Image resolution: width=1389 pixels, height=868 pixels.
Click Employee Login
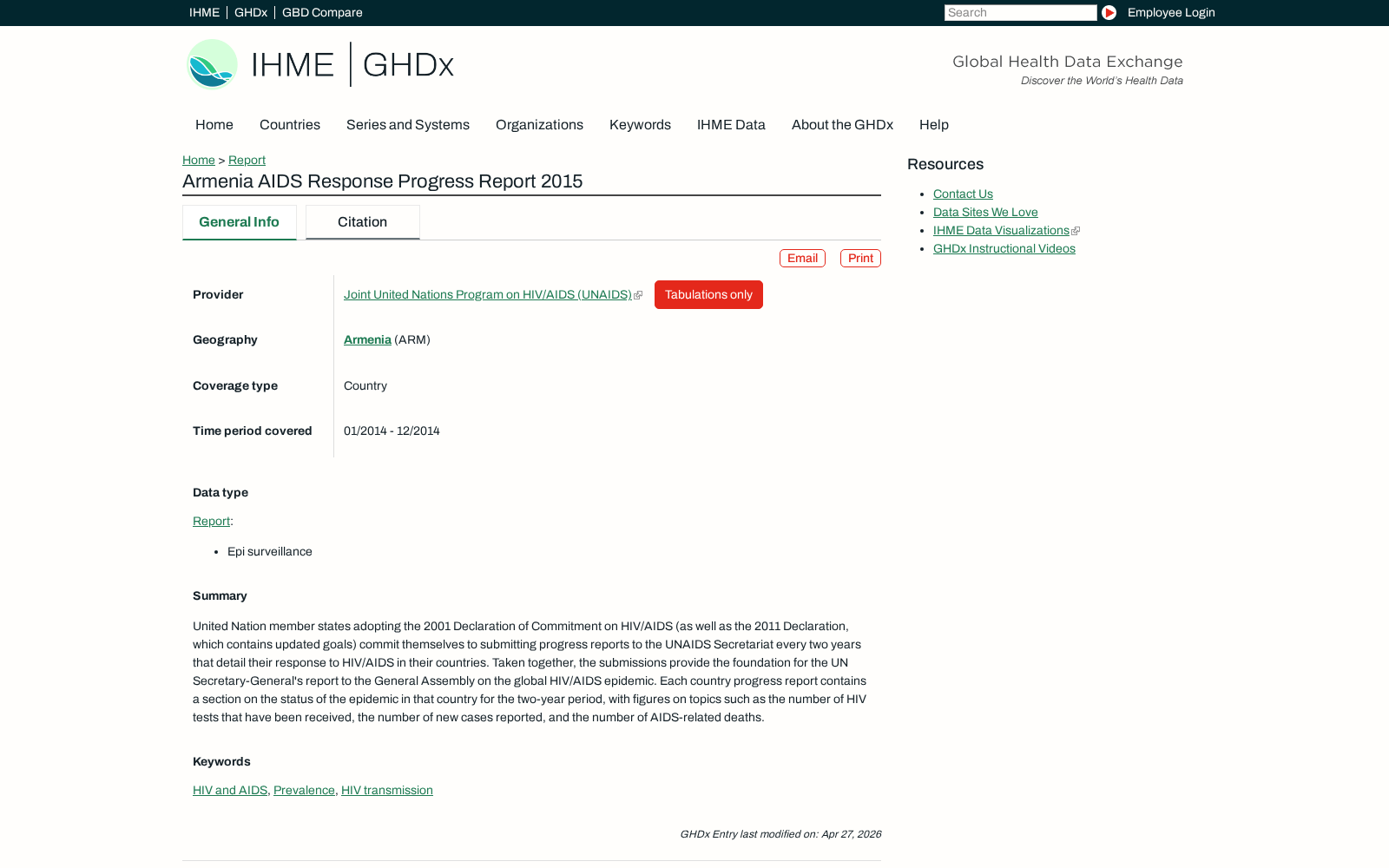pos(1171,12)
